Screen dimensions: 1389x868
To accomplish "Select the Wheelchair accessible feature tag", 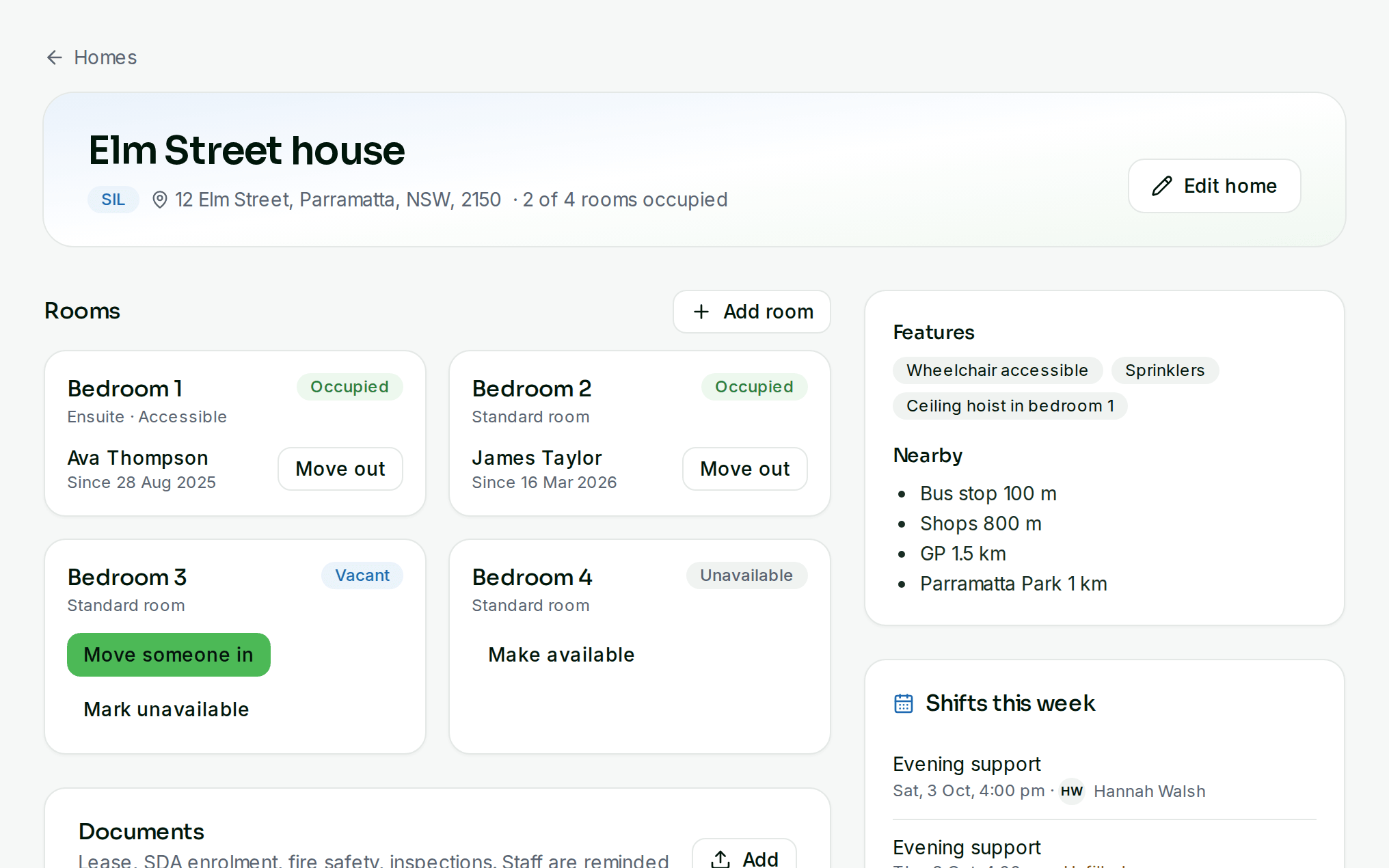I will click(x=997, y=370).
